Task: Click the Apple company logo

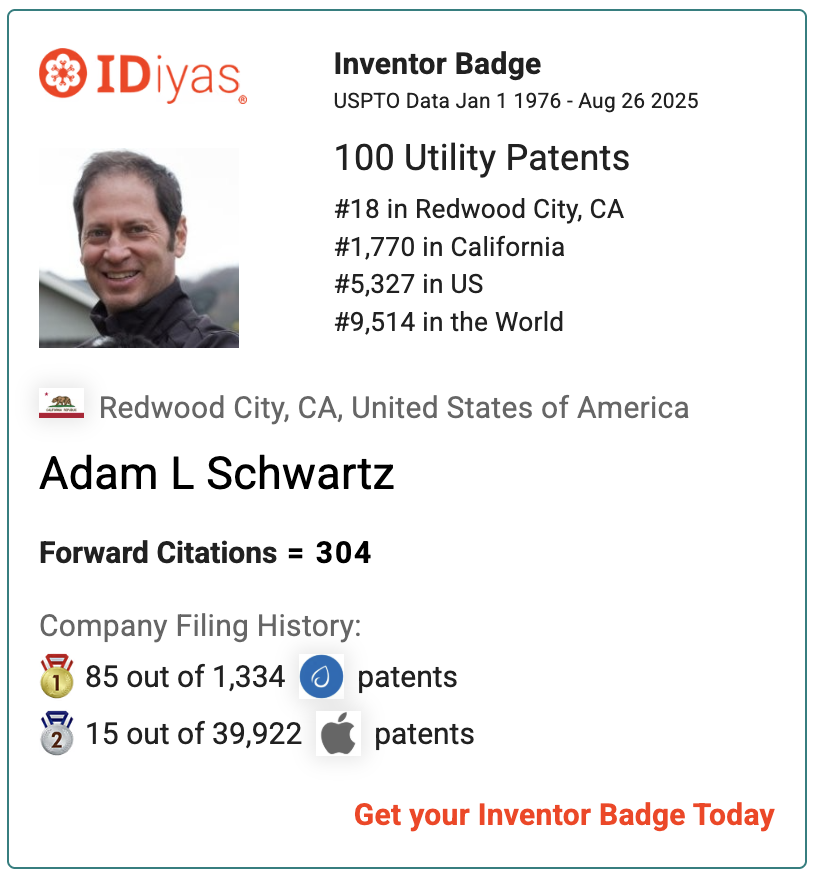Action: 339,734
